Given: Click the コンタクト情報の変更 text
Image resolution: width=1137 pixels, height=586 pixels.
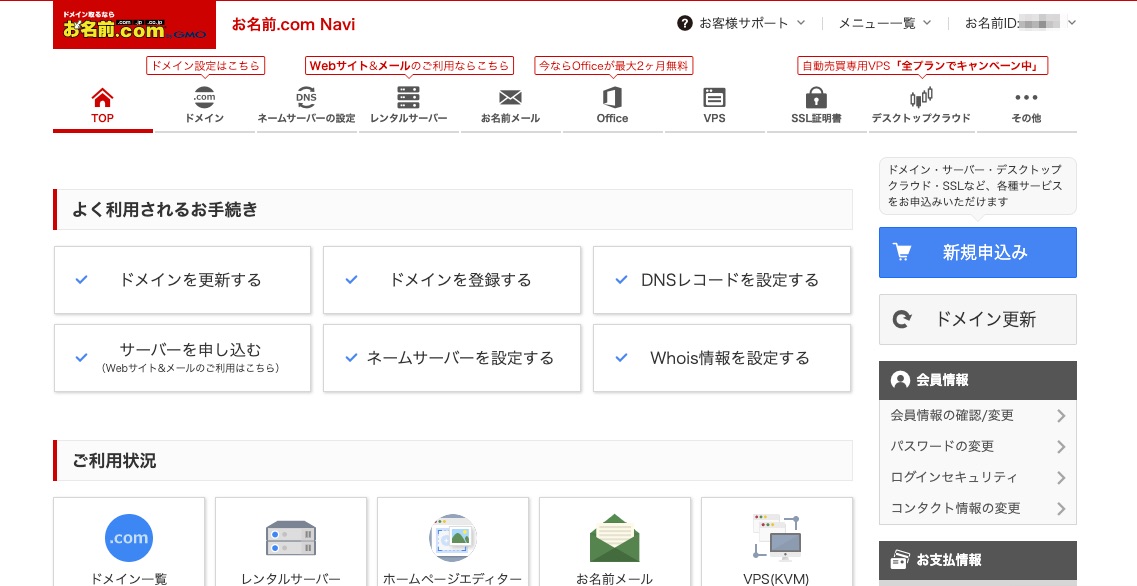Looking at the screenshot, I should (955, 508).
